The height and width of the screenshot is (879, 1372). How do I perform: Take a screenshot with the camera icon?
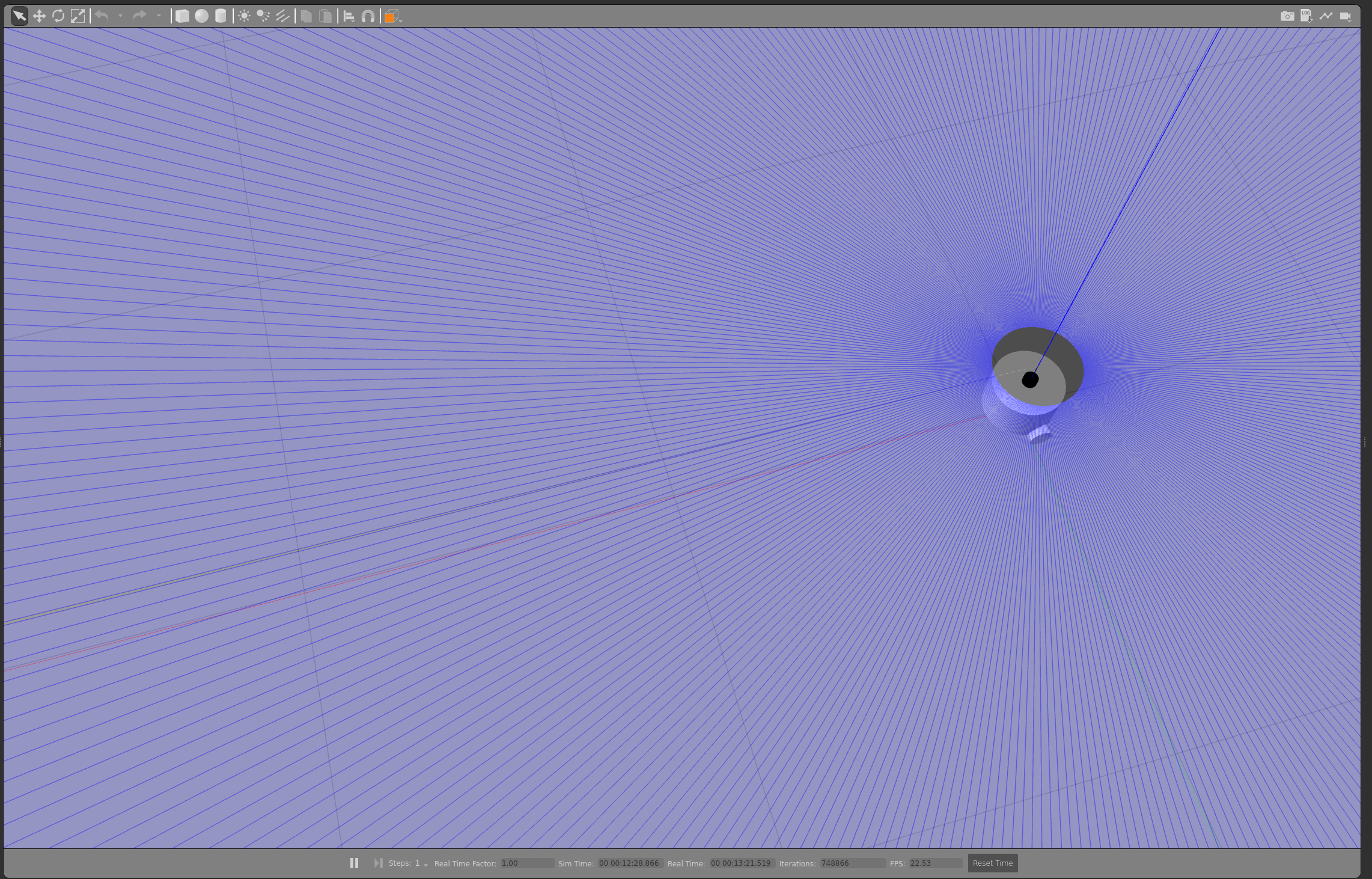(1287, 16)
